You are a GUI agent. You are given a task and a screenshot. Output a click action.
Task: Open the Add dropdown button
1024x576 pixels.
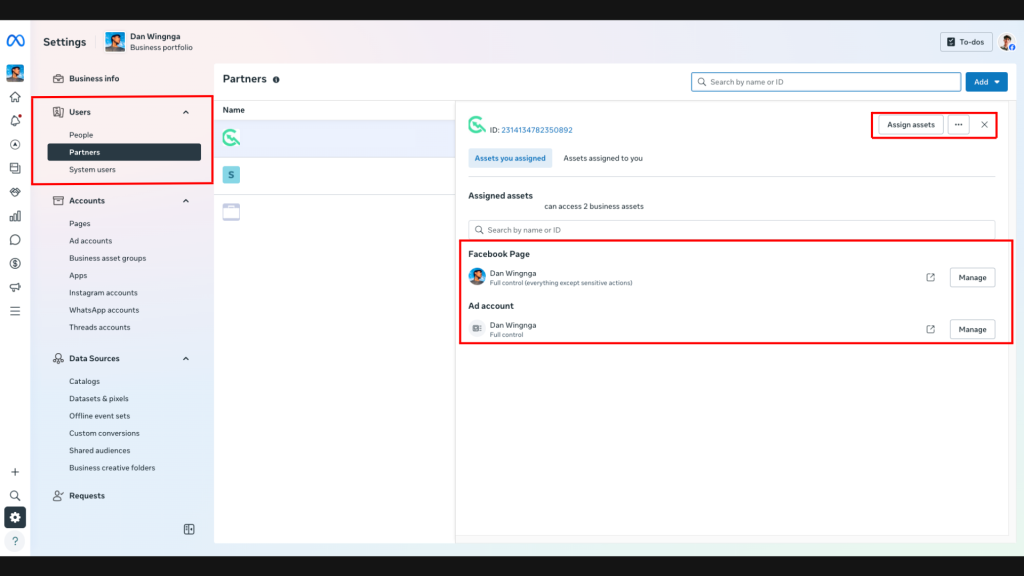986,82
